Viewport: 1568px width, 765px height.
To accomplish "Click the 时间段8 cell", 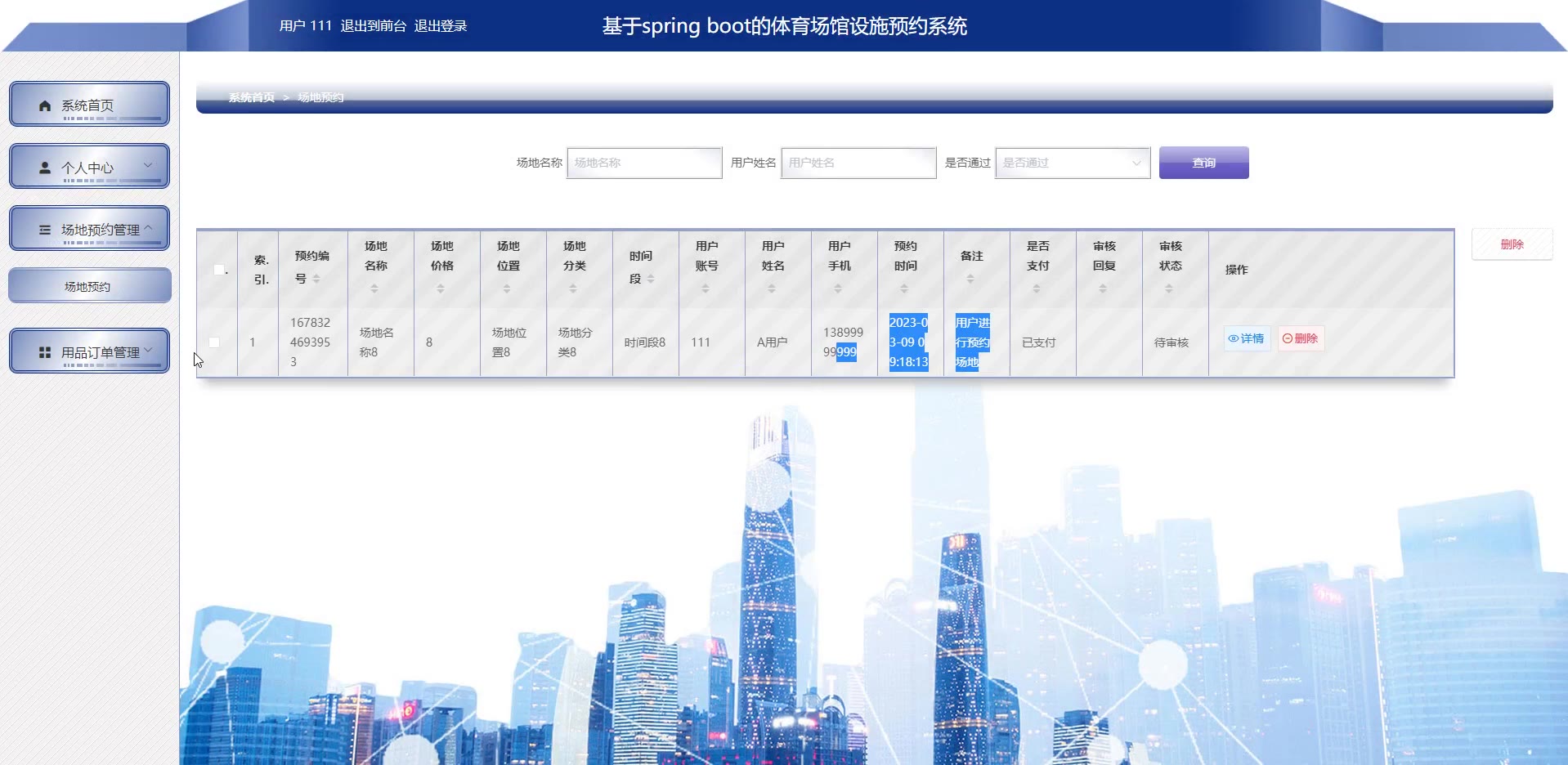I will click(645, 342).
